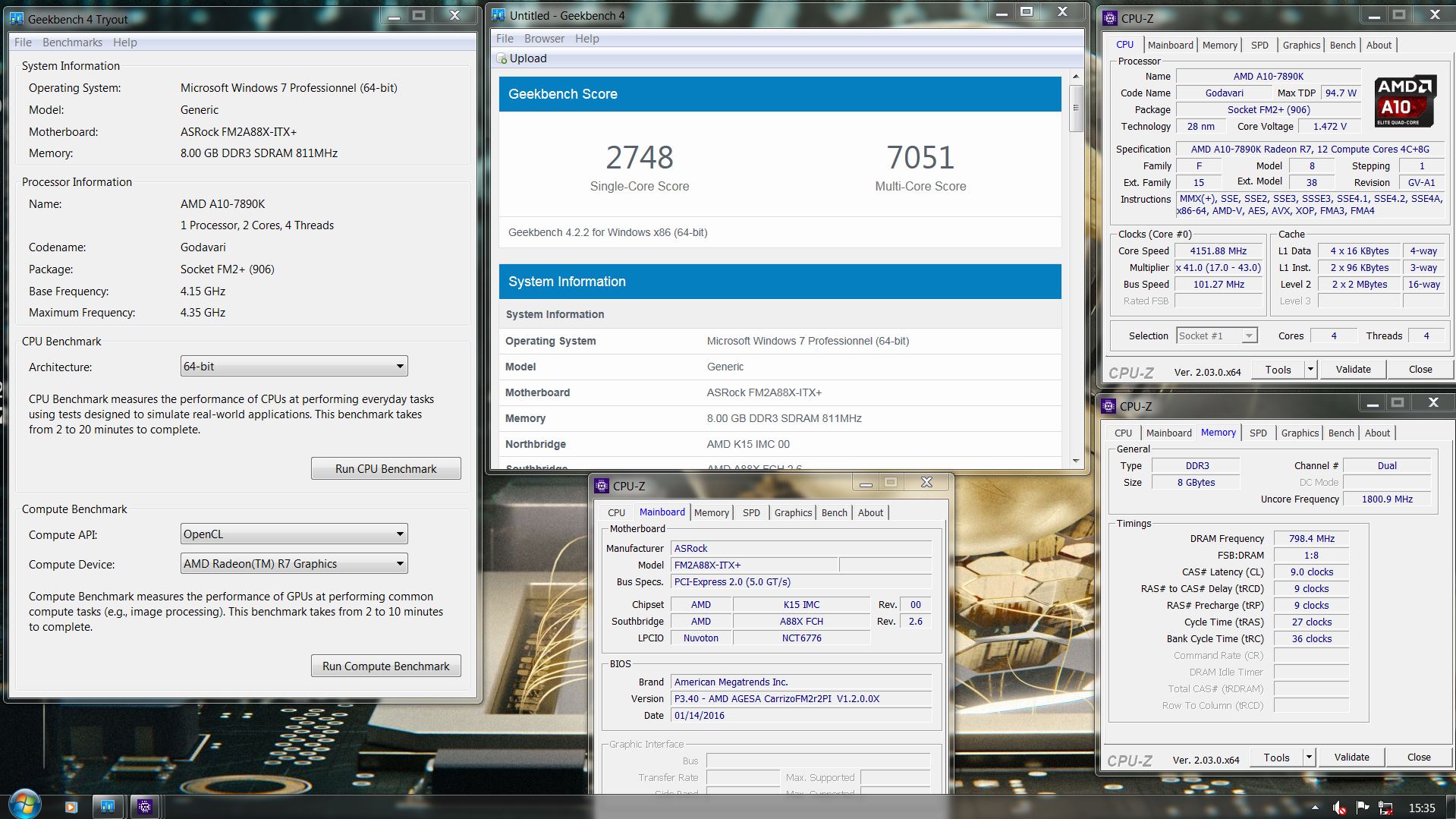Open Bench tab in Mainboard CPU-Z window
The height and width of the screenshot is (819, 1456).
[x=834, y=513]
